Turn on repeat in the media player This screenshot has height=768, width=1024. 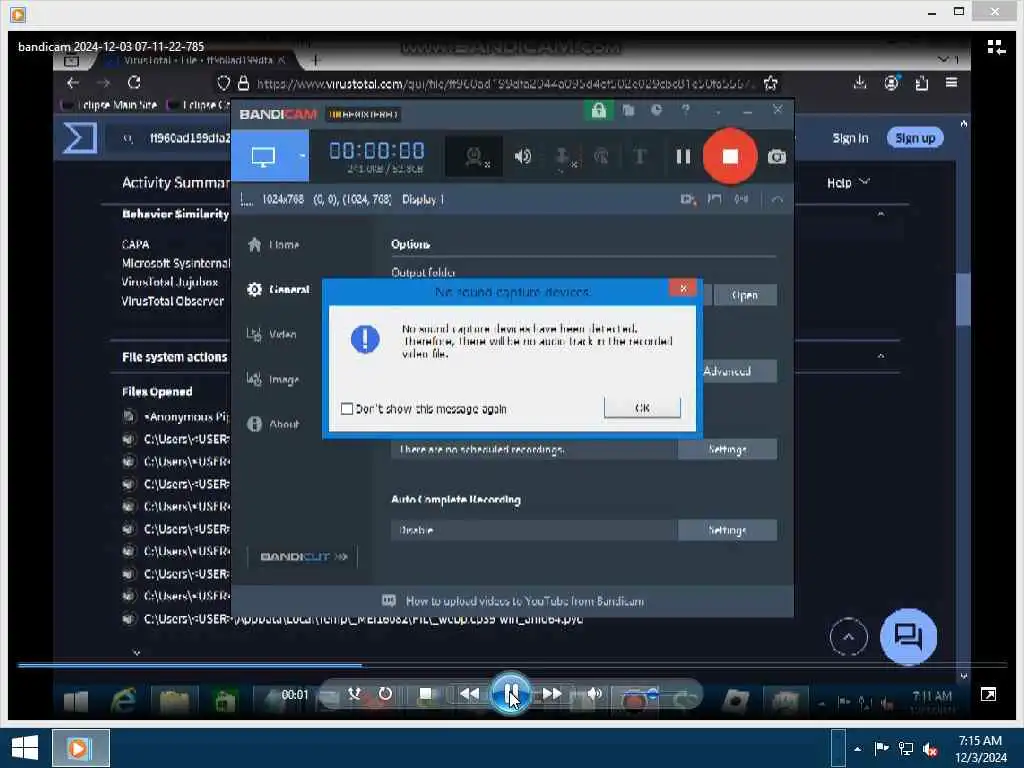[385, 694]
